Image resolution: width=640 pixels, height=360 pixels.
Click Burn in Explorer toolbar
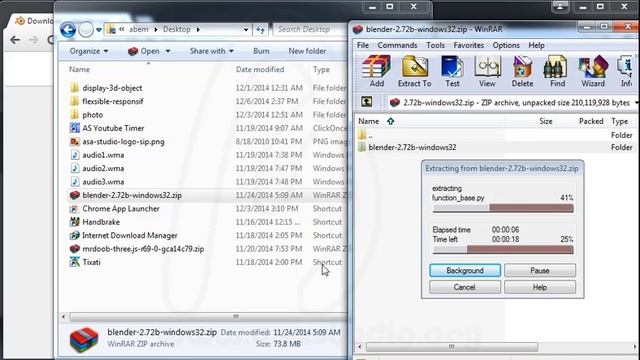pos(261,51)
